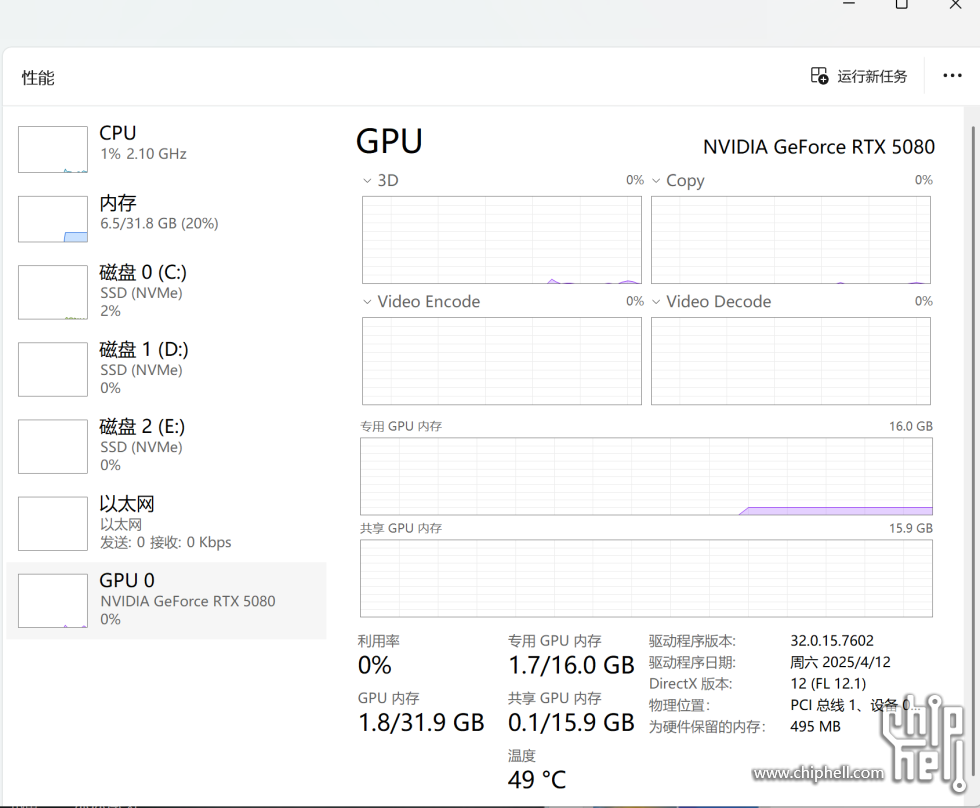Click the 性能 page heading
Screen dimensions: 980x808
coord(38,77)
